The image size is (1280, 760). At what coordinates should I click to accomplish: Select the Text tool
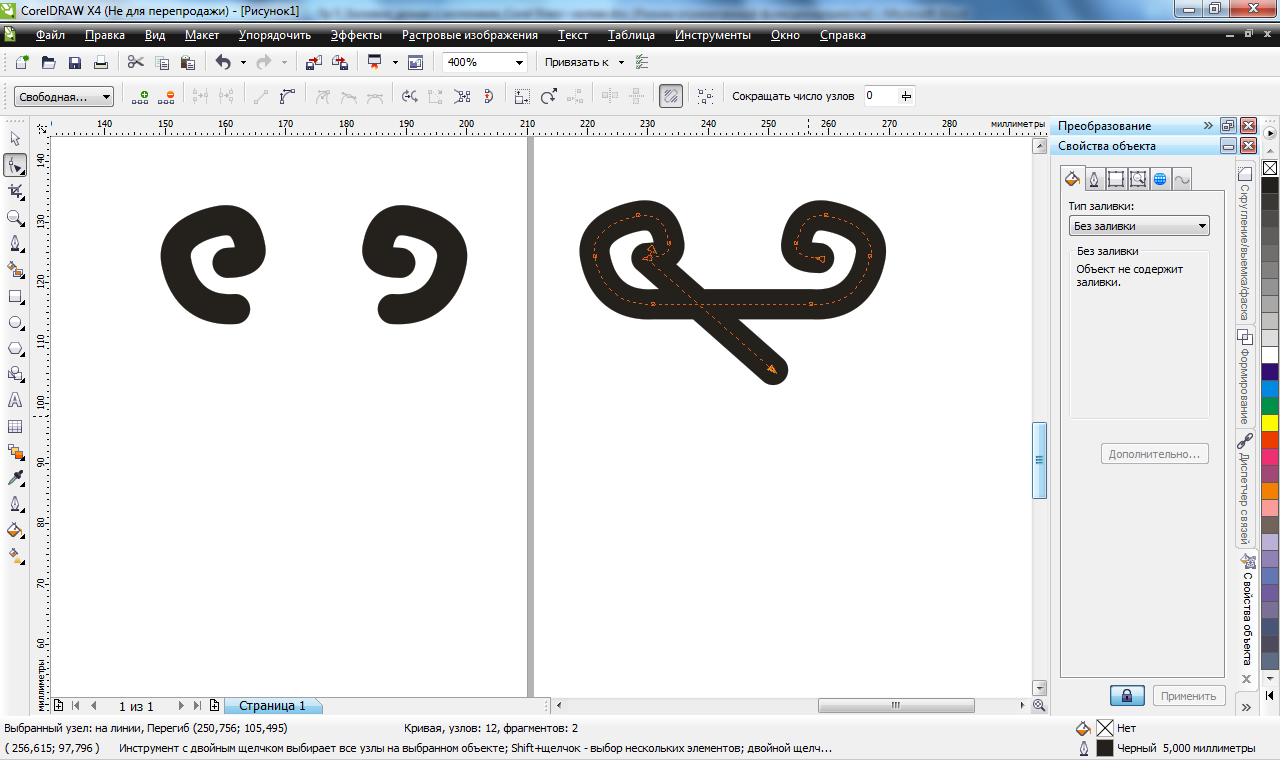[15, 400]
